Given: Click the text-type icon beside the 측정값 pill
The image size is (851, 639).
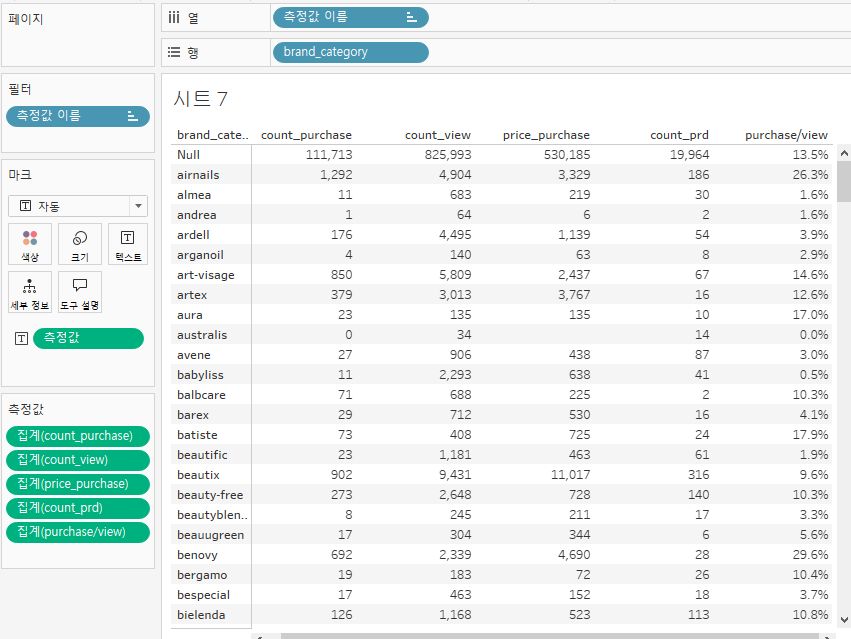Looking at the screenshot, I should 21,339.
